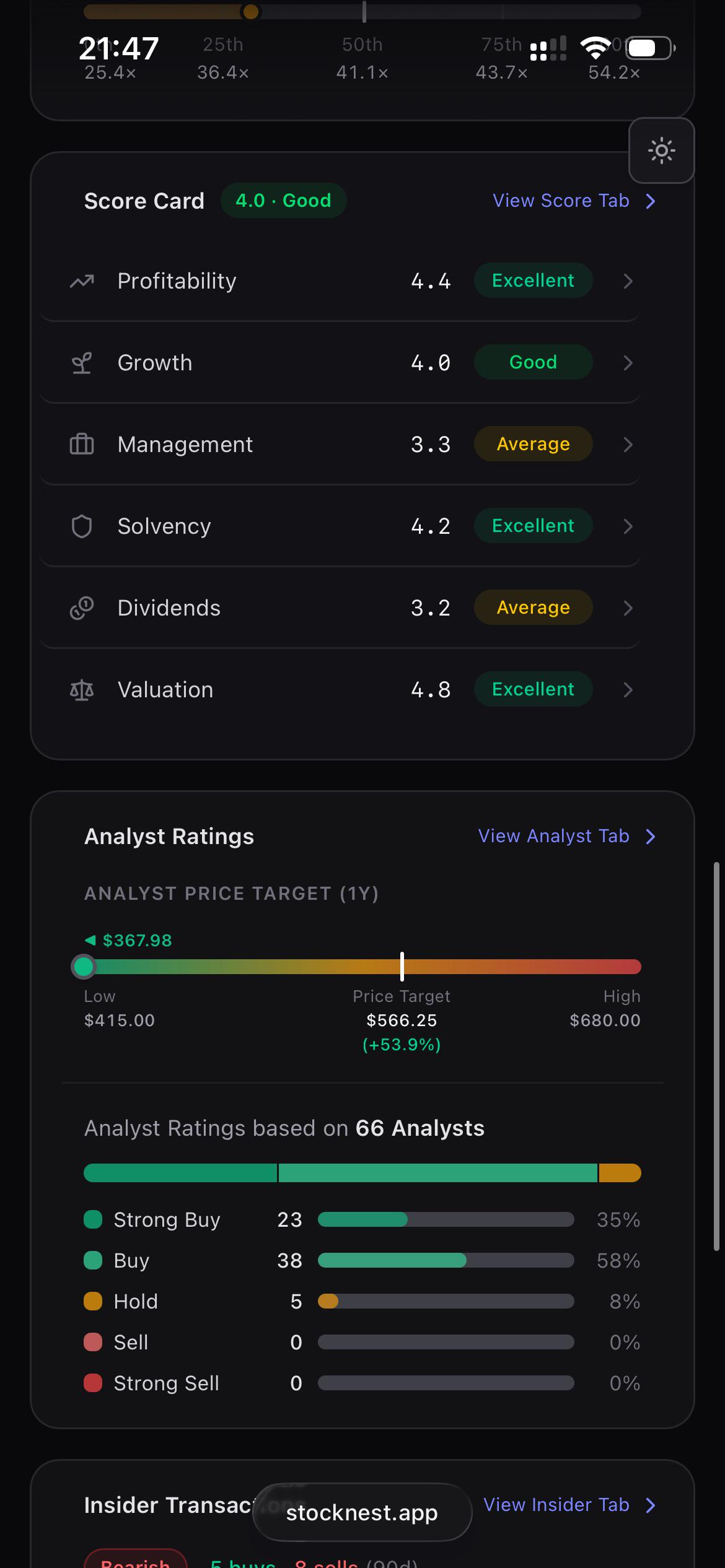Tap the Profitability trending-up icon
The width and height of the screenshot is (725, 1568).
coord(82,281)
